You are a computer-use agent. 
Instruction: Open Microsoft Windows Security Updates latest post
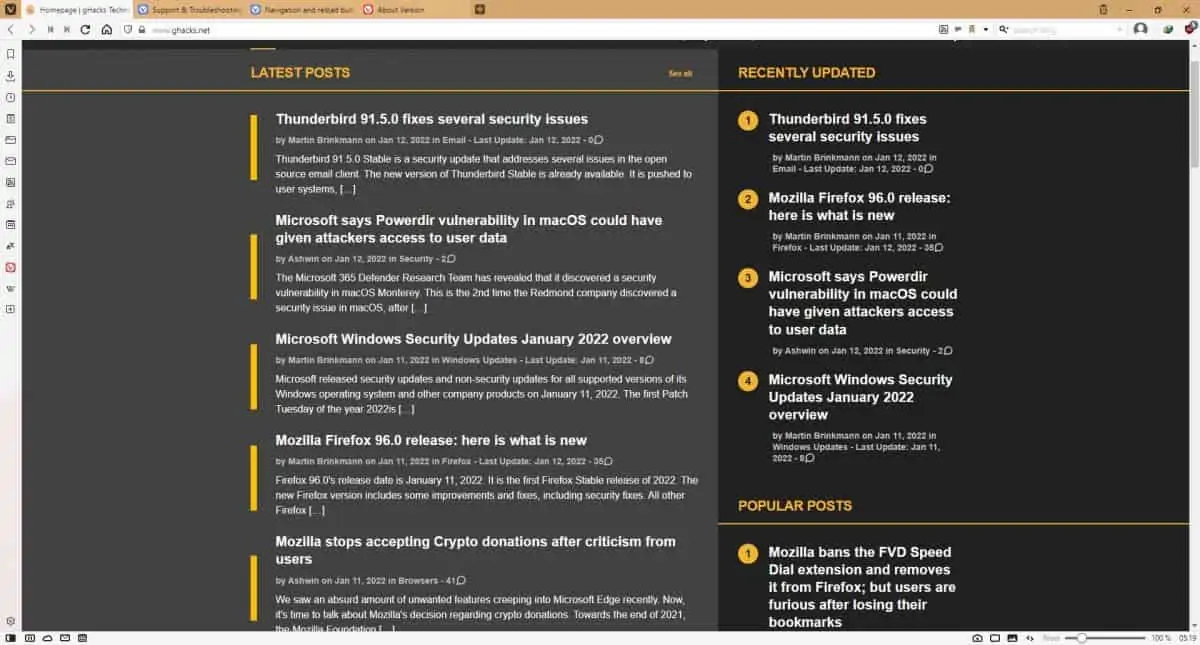click(x=474, y=339)
